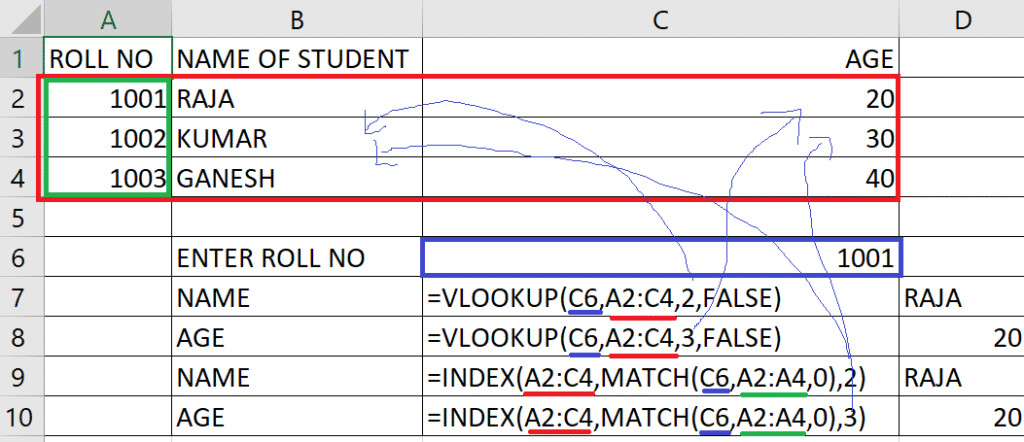Select cell containing 1002
1024x442 pixels.
click(108, 138)
